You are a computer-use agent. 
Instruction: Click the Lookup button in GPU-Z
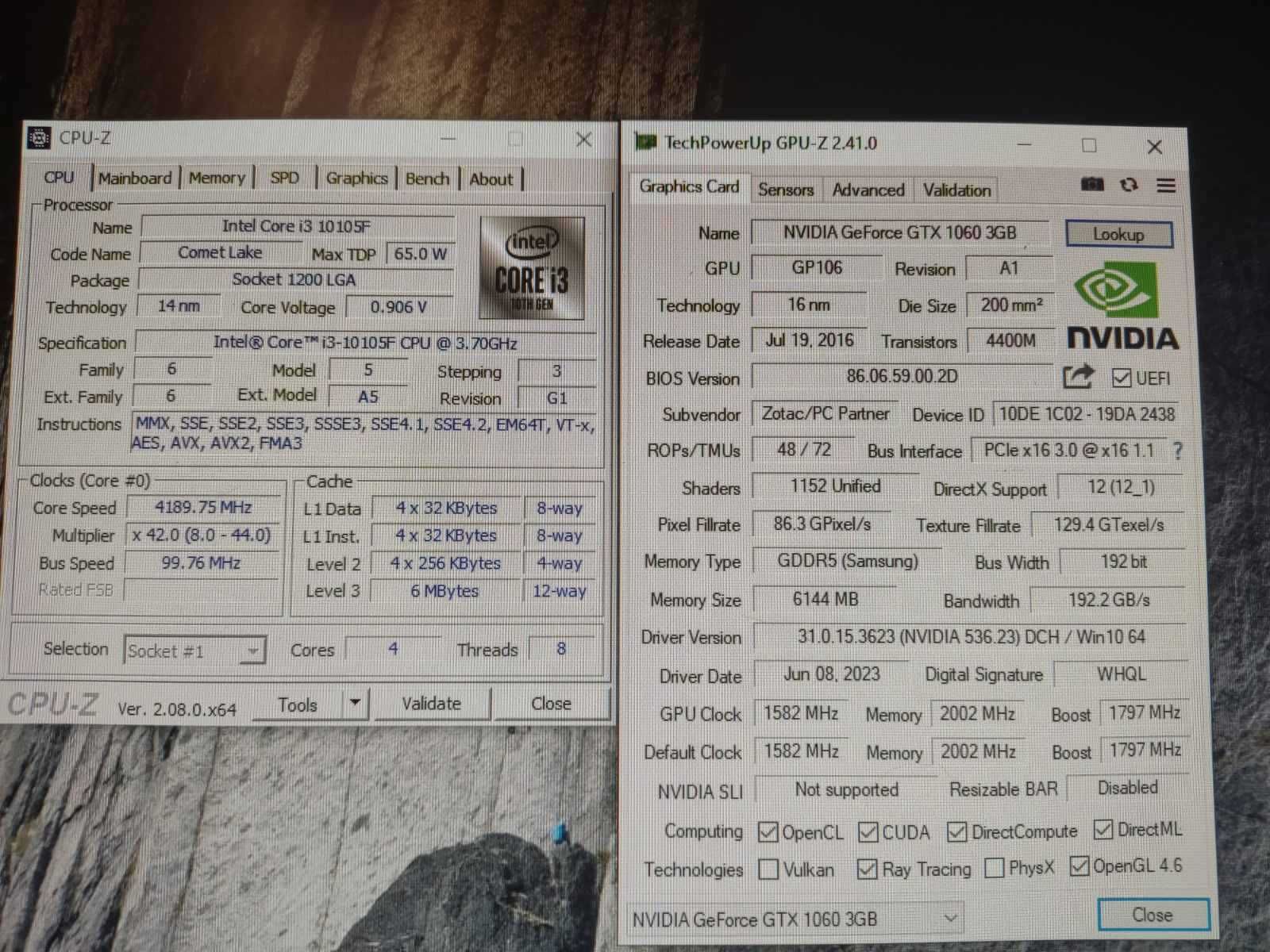(1118, 234)
